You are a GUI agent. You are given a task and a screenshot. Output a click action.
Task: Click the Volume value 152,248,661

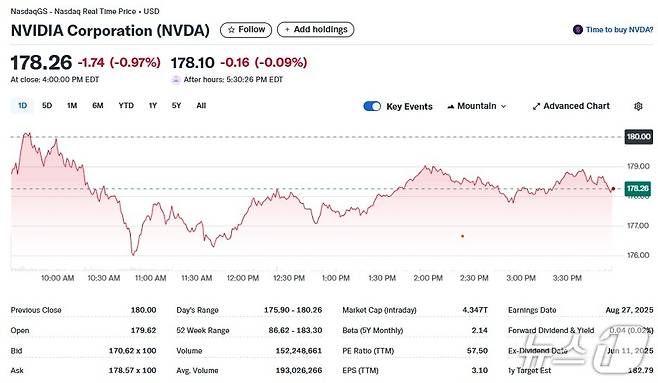299,351
